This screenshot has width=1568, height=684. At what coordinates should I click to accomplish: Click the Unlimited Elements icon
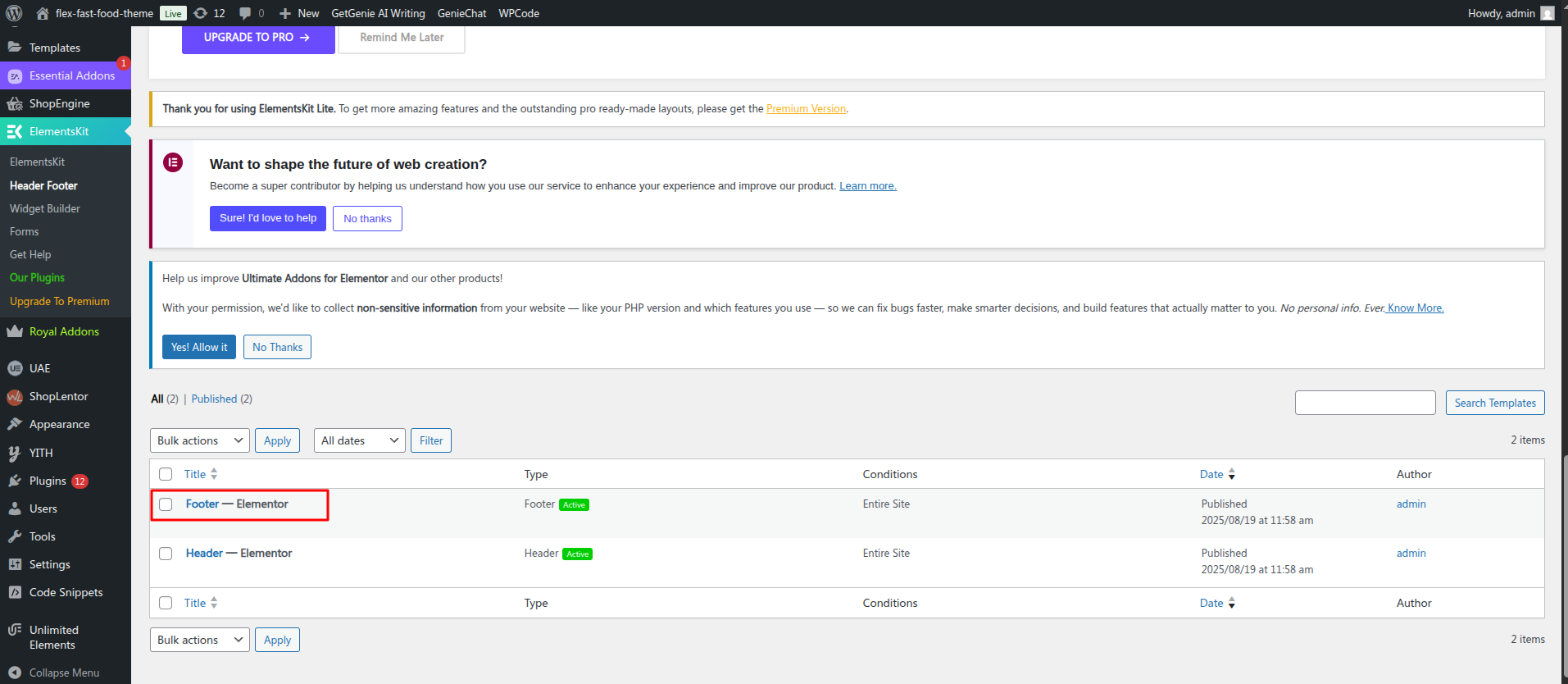(15, 630)
